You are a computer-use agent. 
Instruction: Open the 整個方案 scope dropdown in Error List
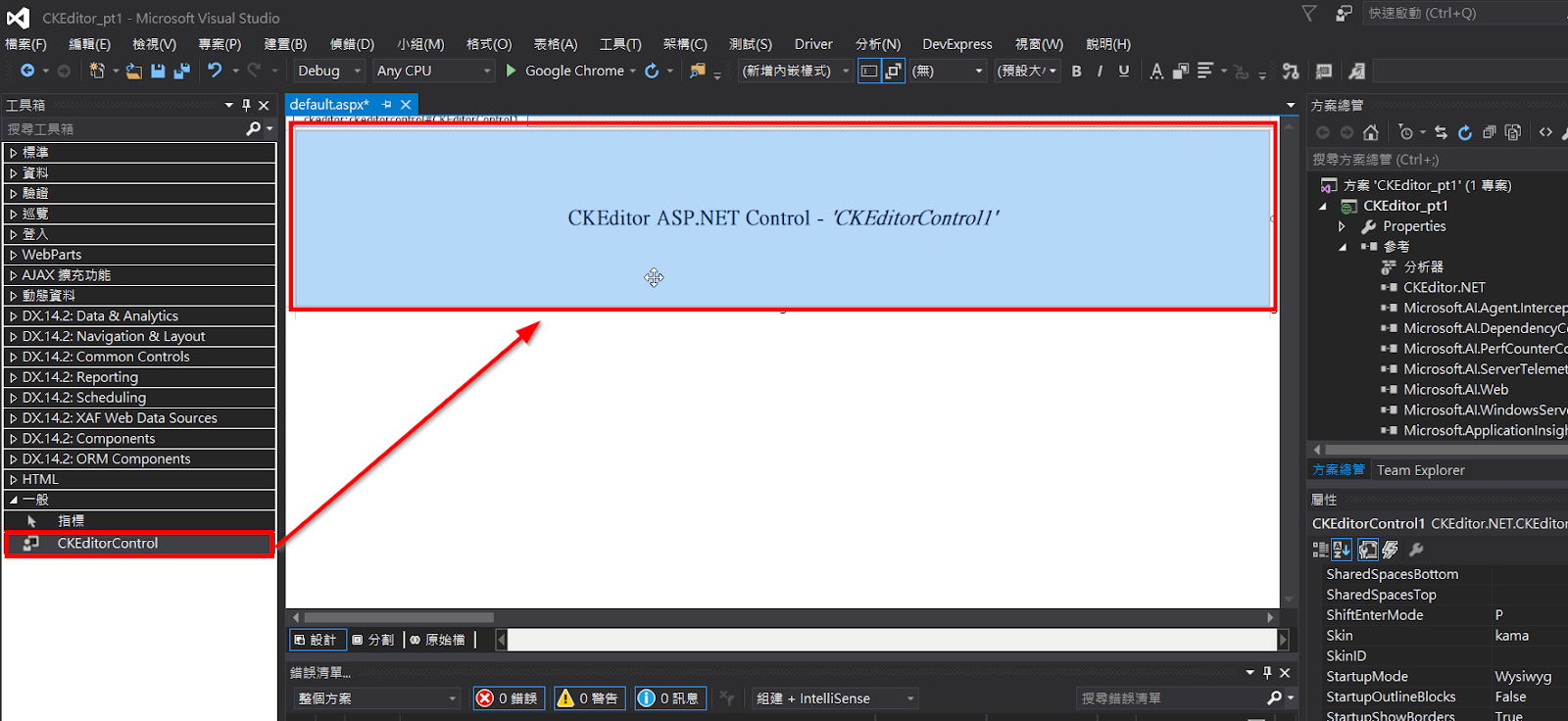[x=377, y=698]
